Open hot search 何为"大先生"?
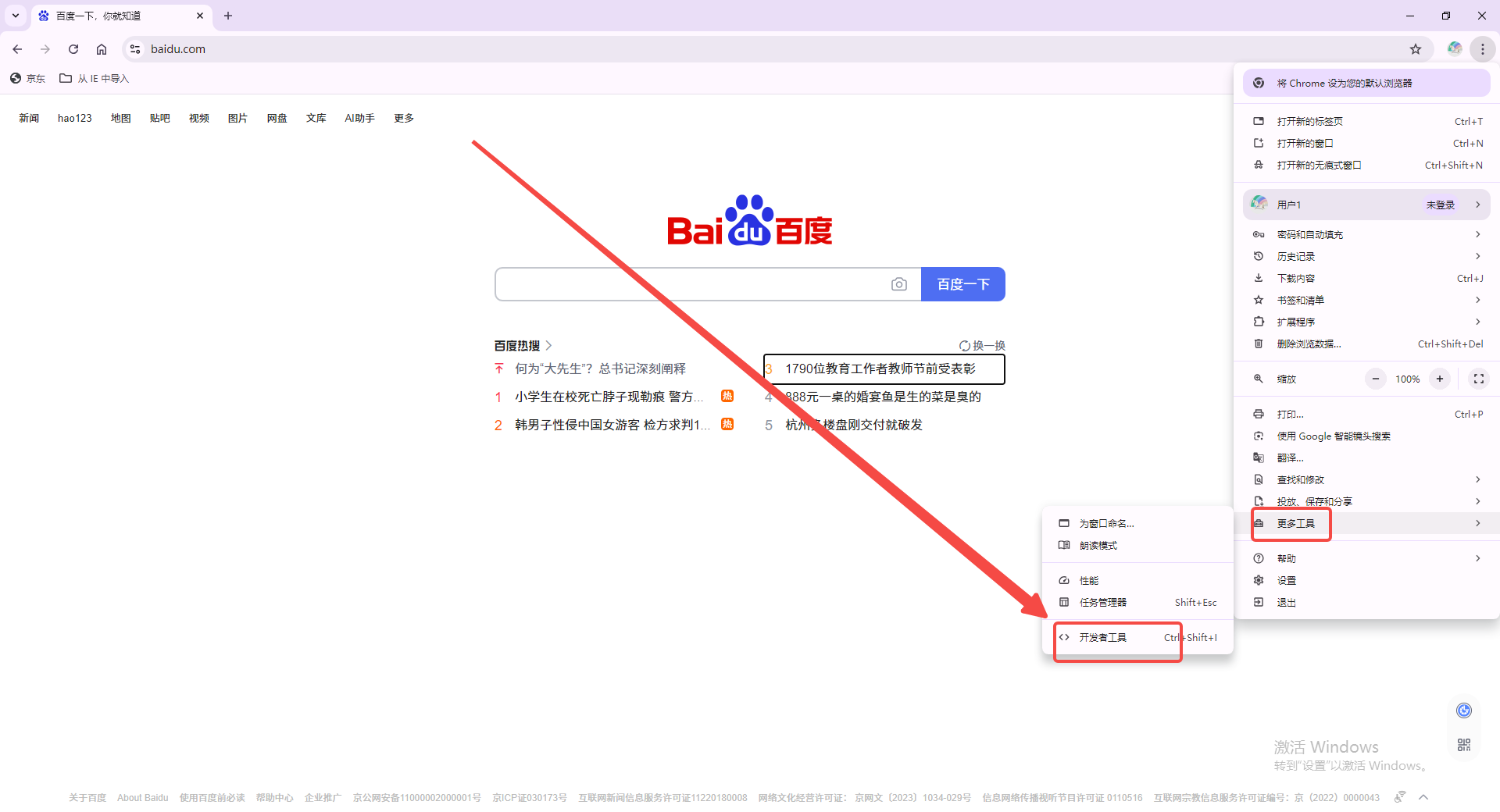The height and width of the screenshot is (812, 1500). click(600, 369)
